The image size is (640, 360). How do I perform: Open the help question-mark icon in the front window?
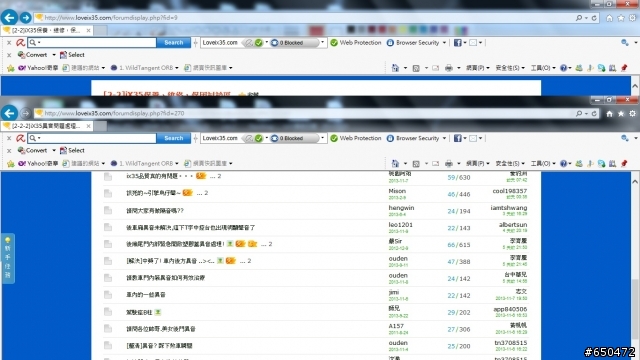point(563,163)
